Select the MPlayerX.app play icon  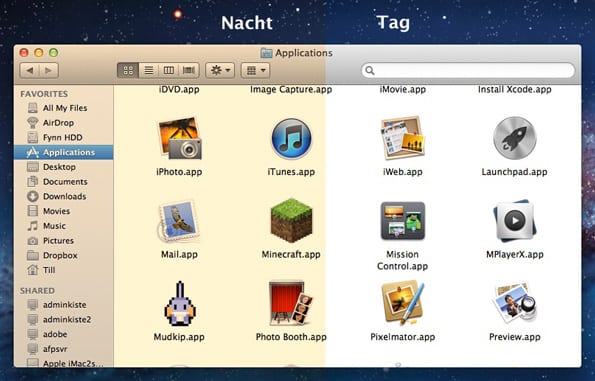click(514, 221)
